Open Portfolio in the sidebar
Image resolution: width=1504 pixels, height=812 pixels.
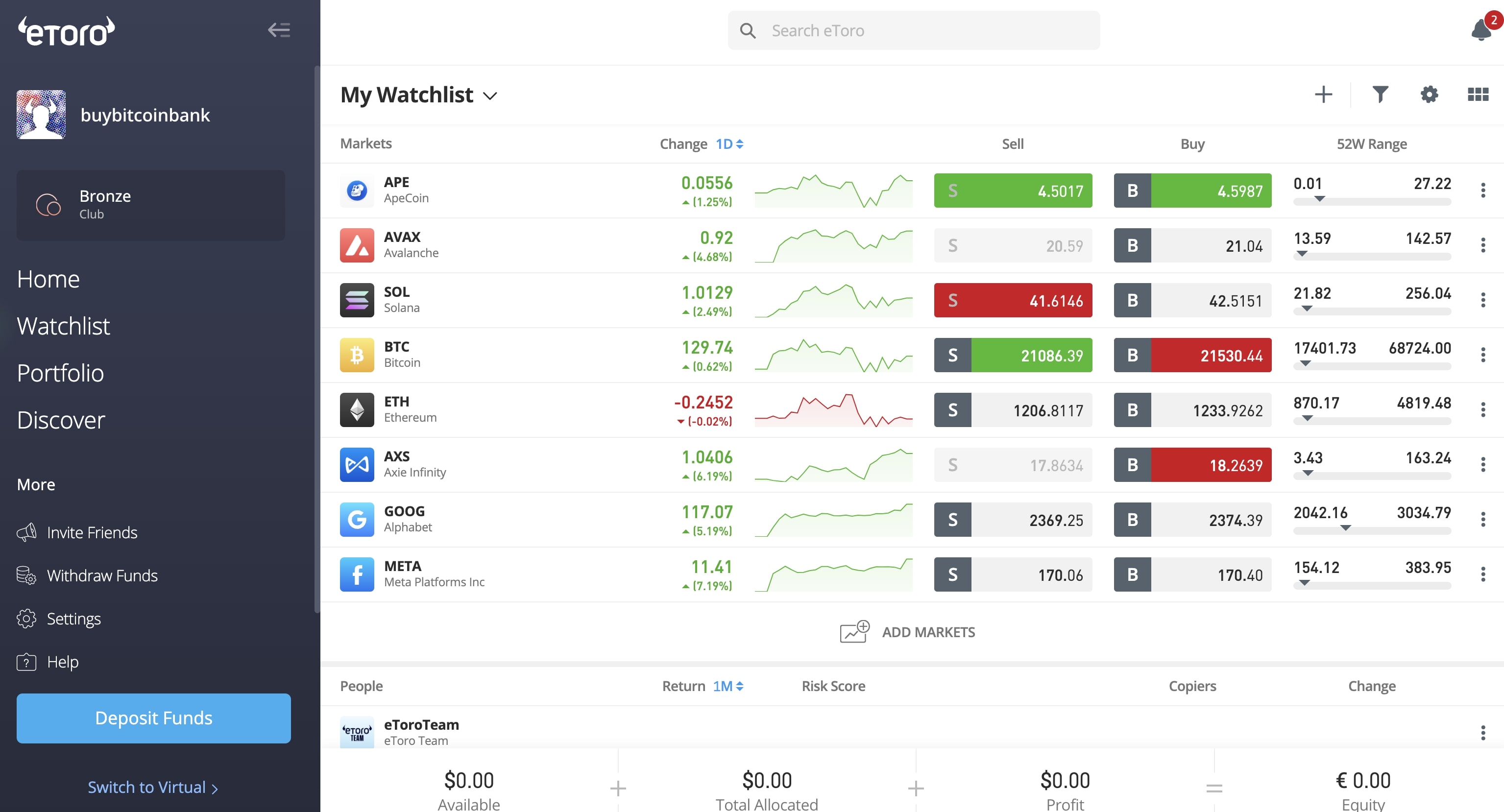point(61,373)
